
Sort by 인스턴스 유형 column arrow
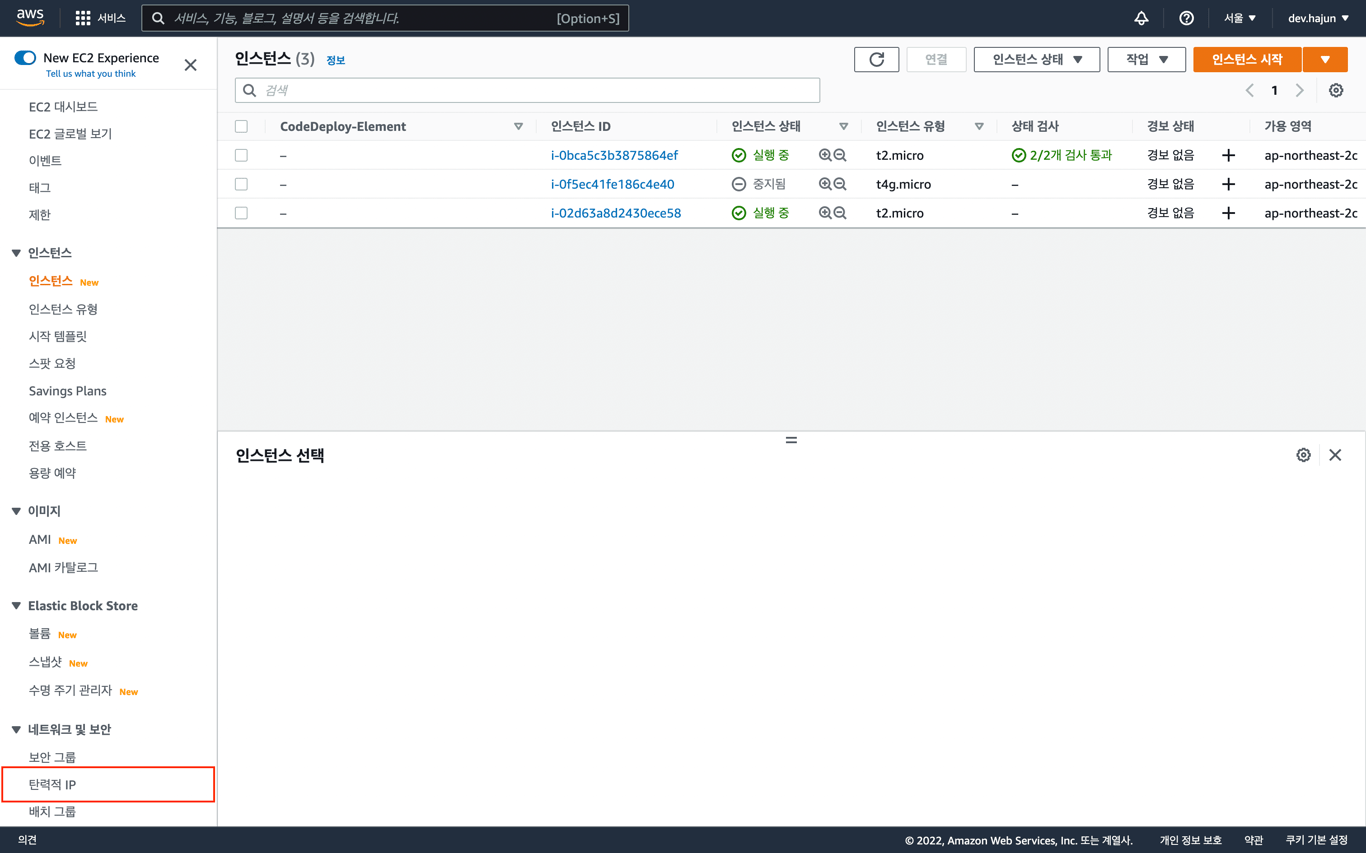click(979, 127)
